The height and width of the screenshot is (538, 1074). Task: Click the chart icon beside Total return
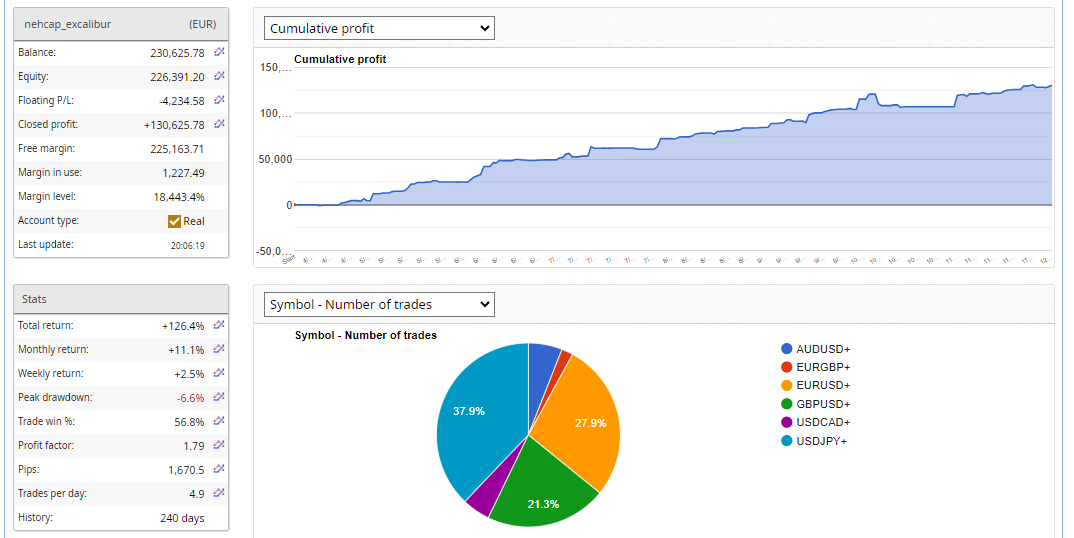pyautogui.click(x=219, y=325)
